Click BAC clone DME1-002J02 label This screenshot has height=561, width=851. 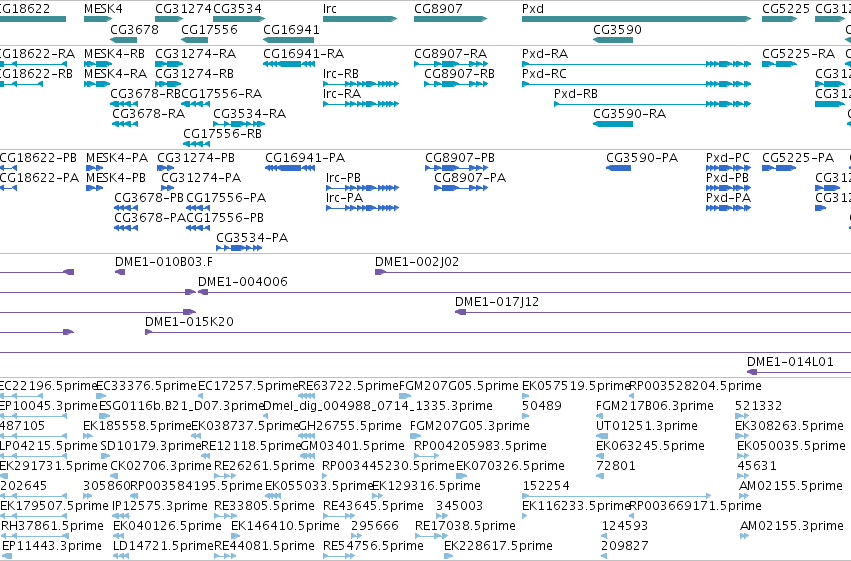click(x=417, y=262)
